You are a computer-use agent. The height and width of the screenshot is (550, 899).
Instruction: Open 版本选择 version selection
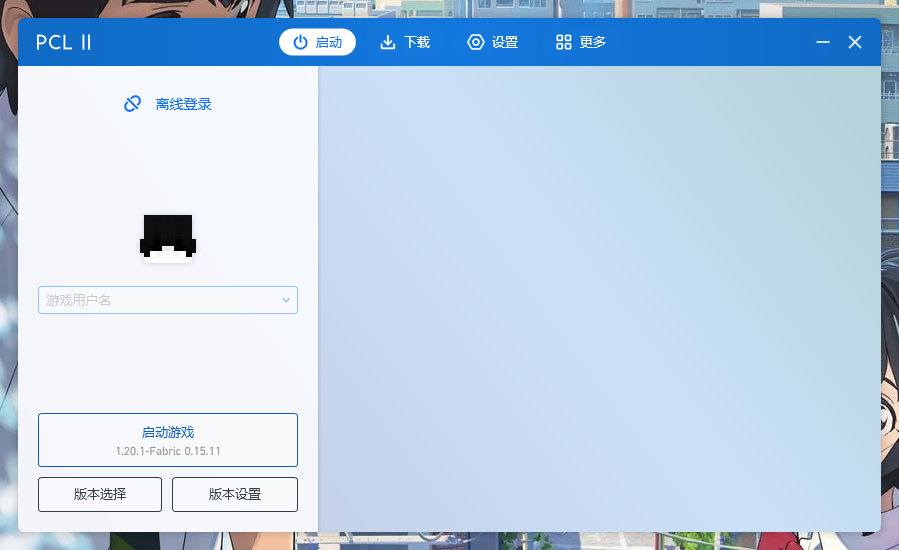[x=100, y=494]
